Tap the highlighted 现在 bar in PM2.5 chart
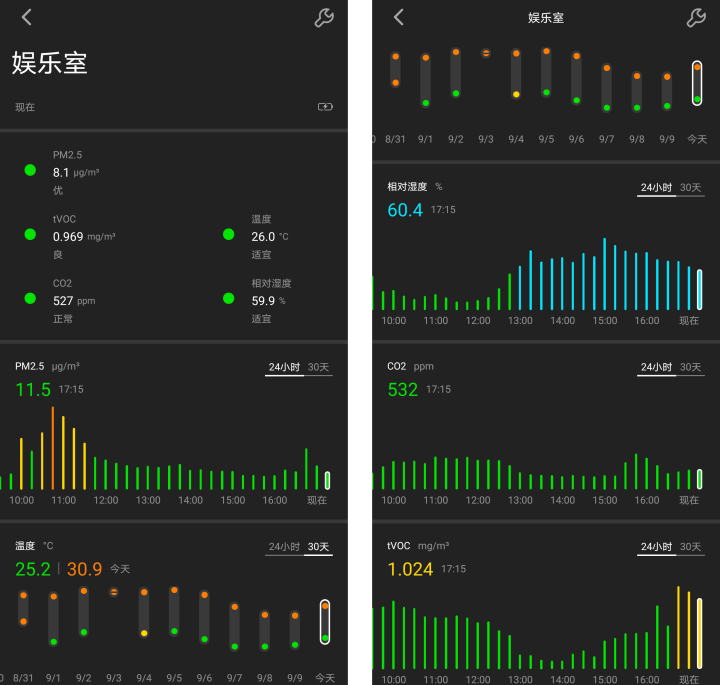Image resolution: width=720 pixels, height=685 pixels. pos(327,480)
